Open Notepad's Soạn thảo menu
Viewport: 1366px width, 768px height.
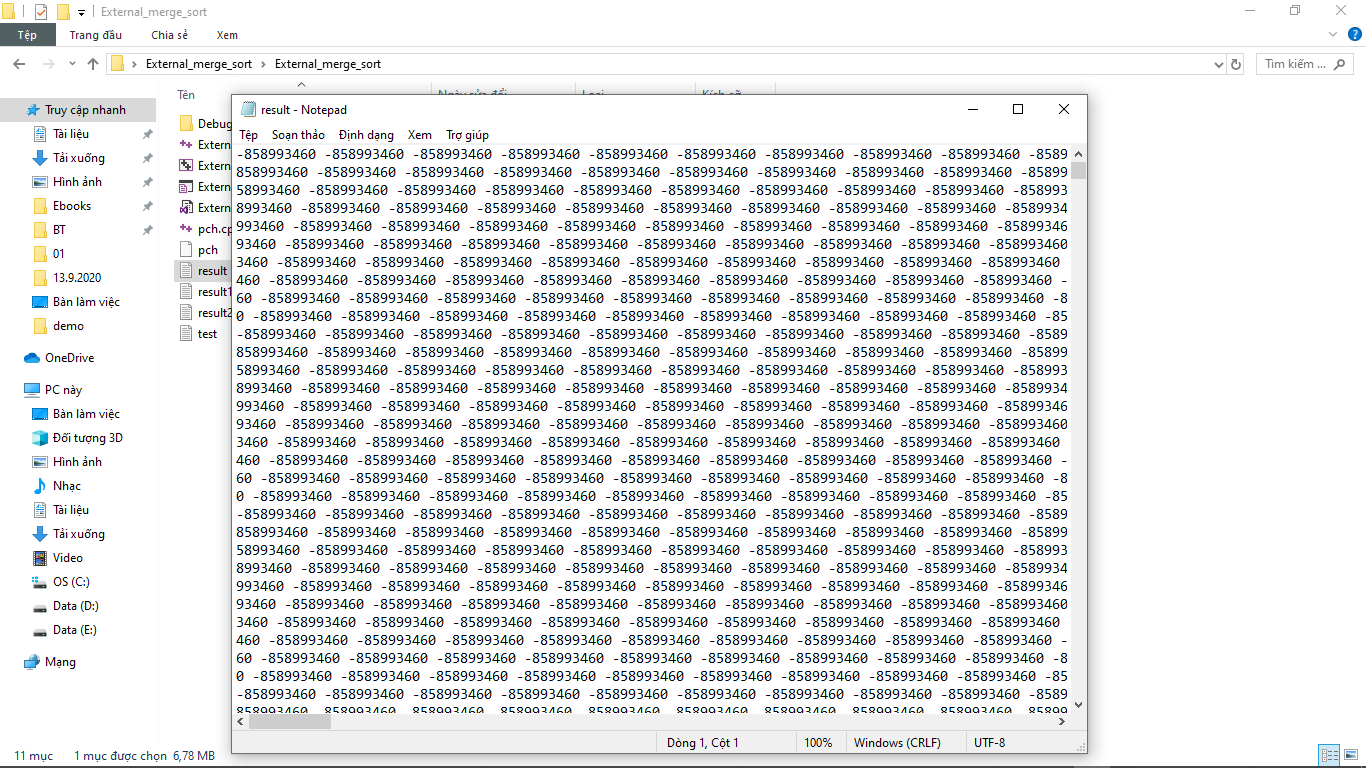coord(298,135)
